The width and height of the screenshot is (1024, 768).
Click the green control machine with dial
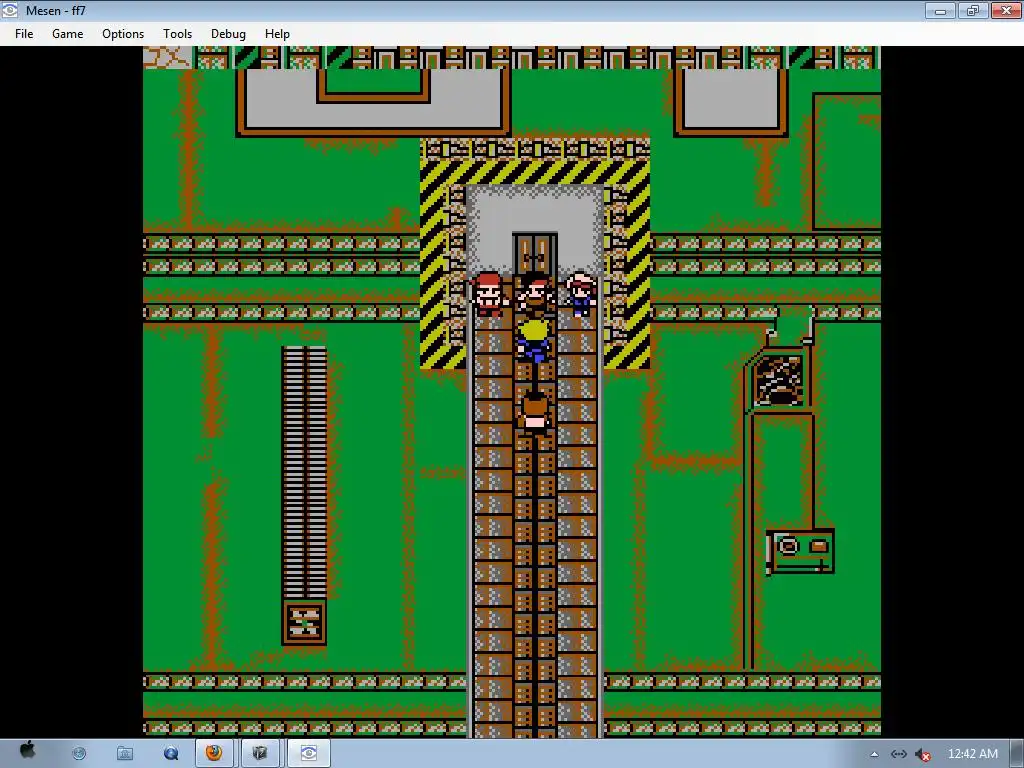[x=801, y=552]
